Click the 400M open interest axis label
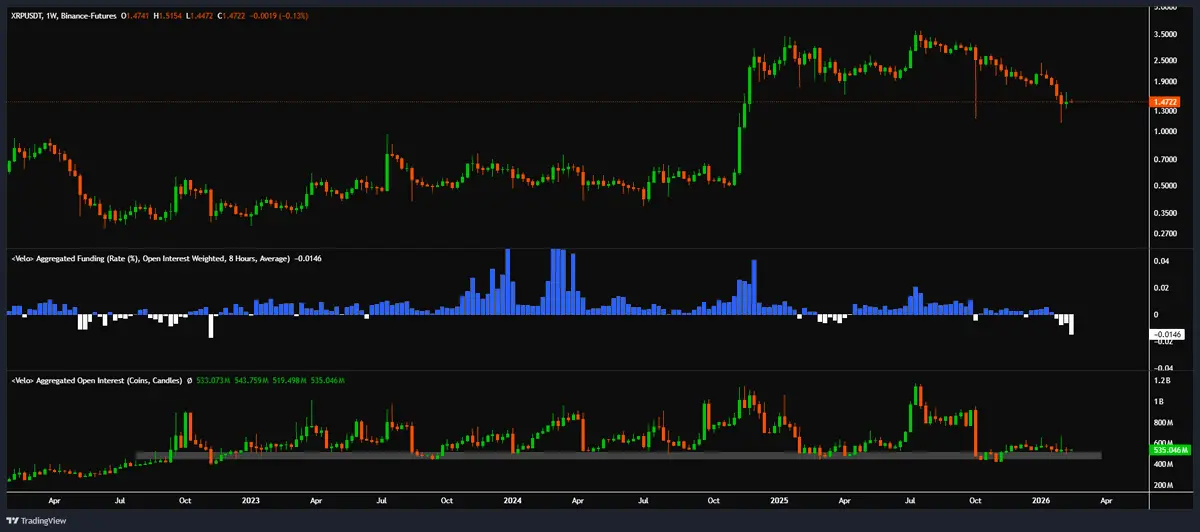The width and height of the screenshot is (1200, 532). click(x=1163, y=464)
